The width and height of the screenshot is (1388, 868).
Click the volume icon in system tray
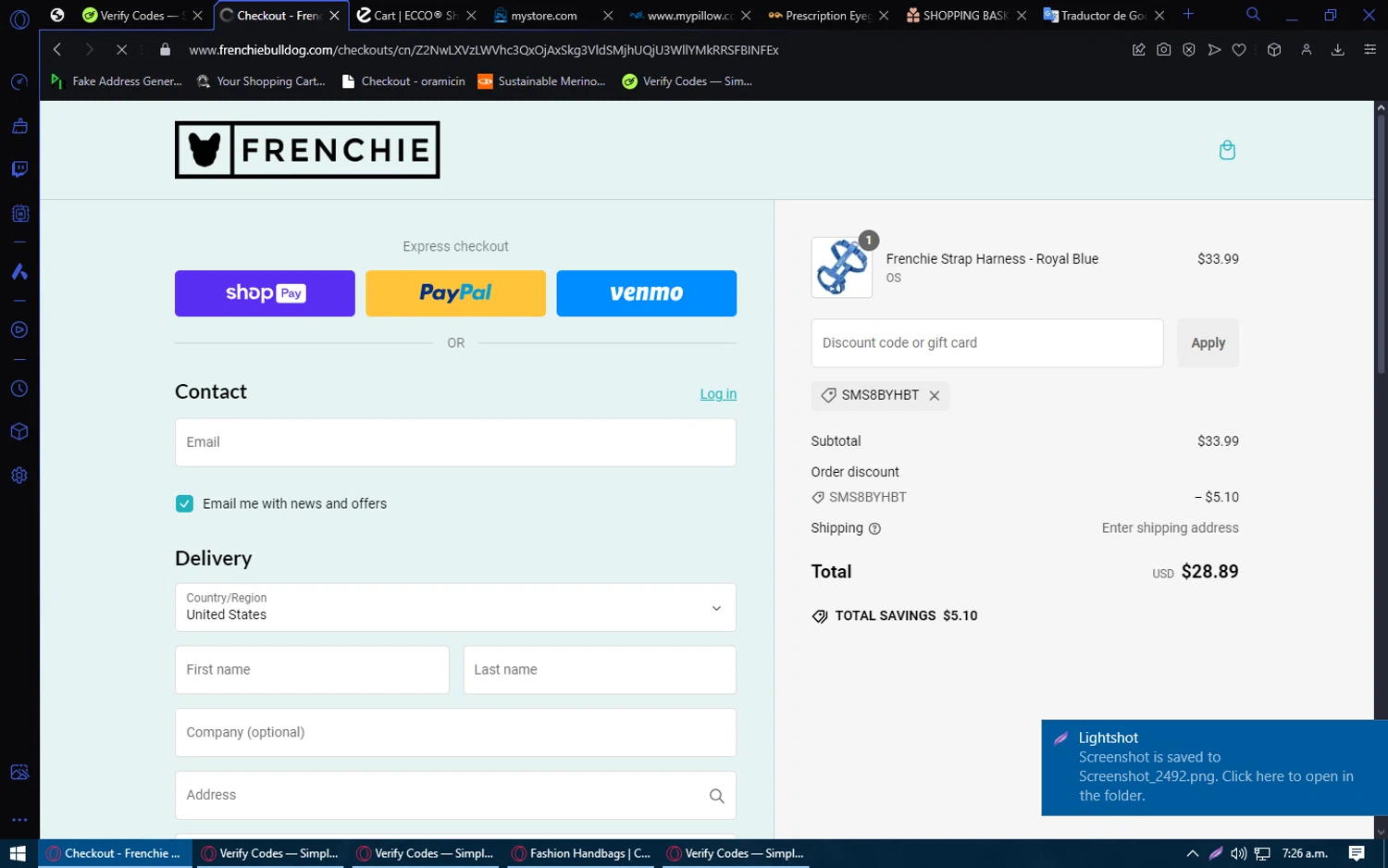(1238, 853)
